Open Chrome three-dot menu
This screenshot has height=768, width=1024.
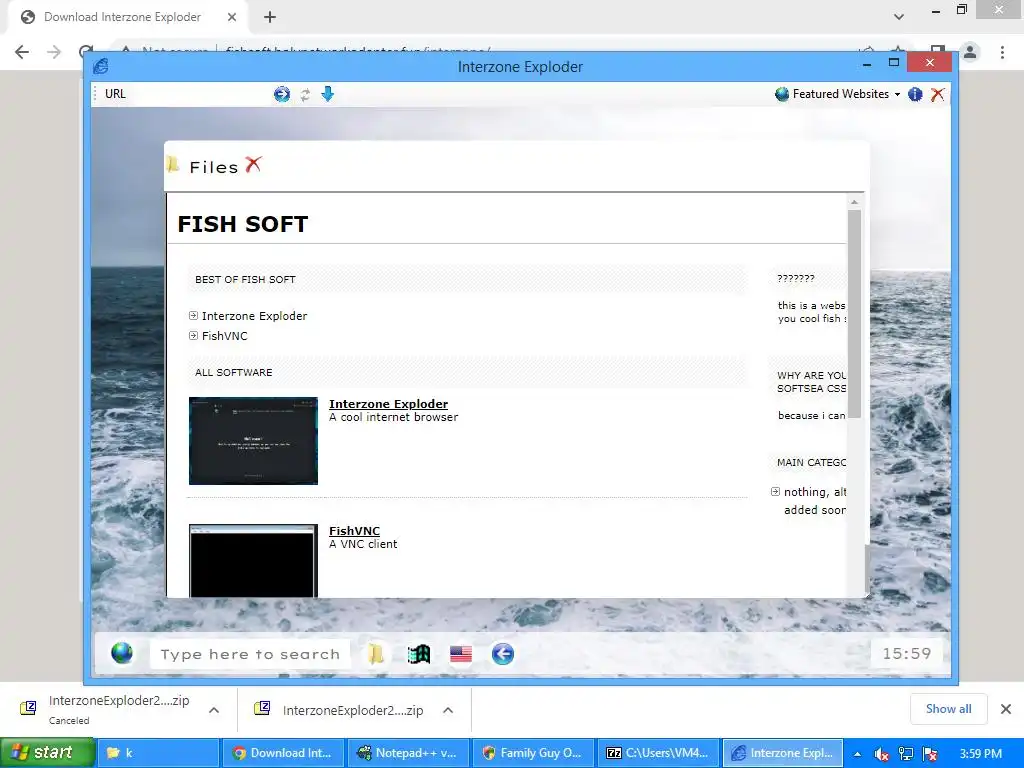coord(1002,52)
